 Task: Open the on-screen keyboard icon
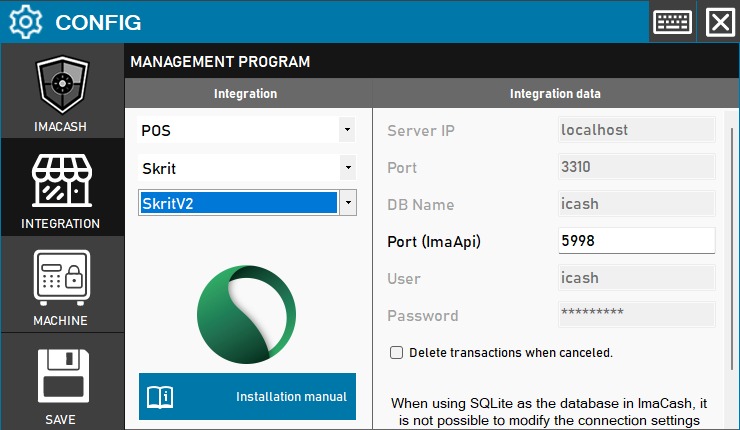[672, 22]
